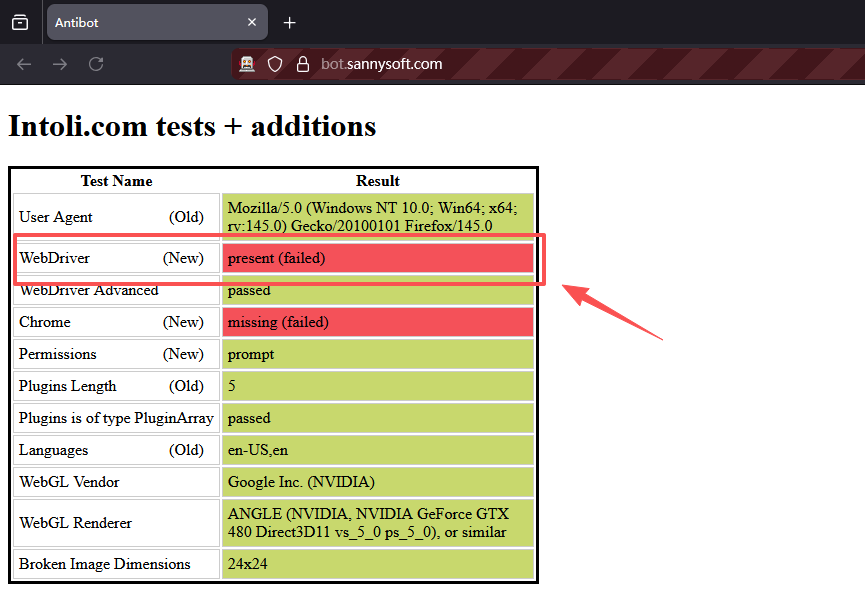Click the 'Plugins is of type PluginArray' label
Viewport: 865px width, 605px height.
116,418
